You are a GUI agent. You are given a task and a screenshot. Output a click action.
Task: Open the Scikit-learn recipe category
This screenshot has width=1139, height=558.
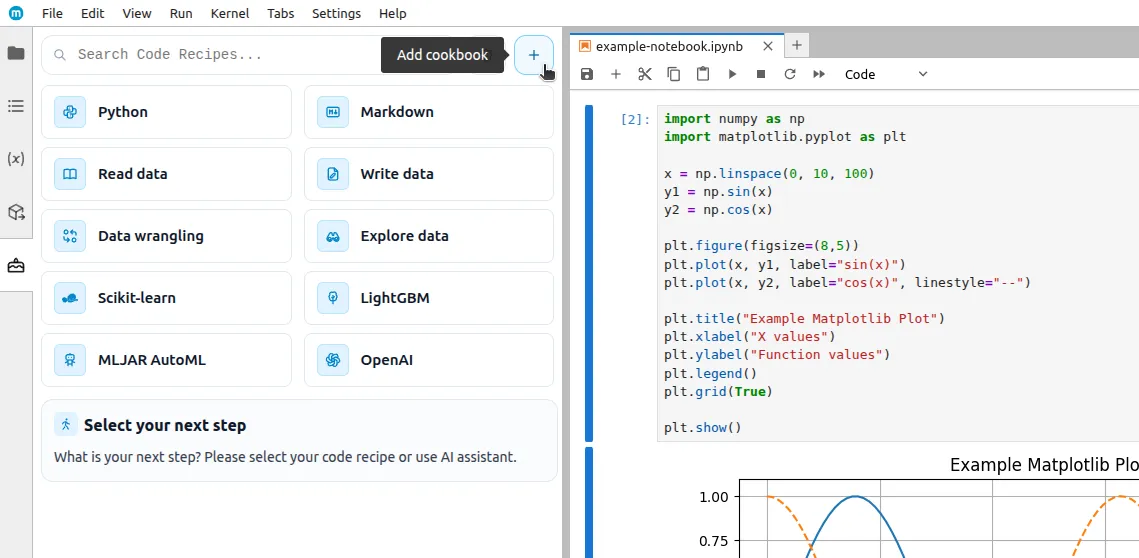point(166,298)
